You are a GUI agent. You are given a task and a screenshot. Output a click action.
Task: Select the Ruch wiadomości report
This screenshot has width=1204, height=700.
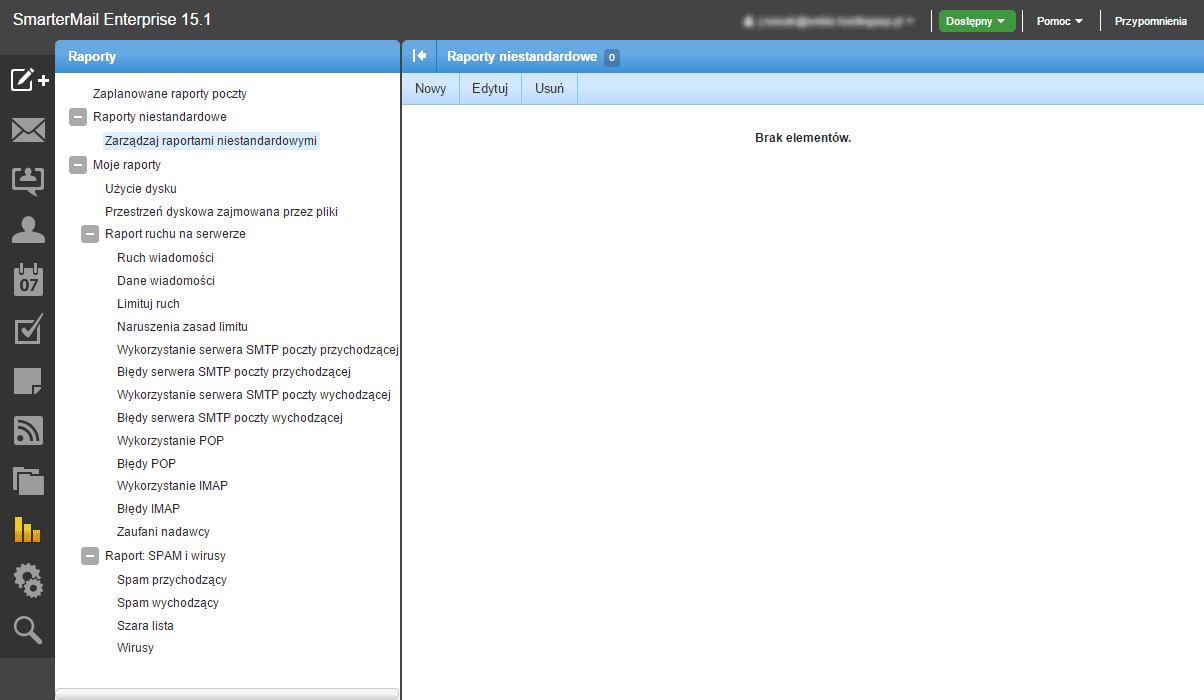tap(166, 258)
